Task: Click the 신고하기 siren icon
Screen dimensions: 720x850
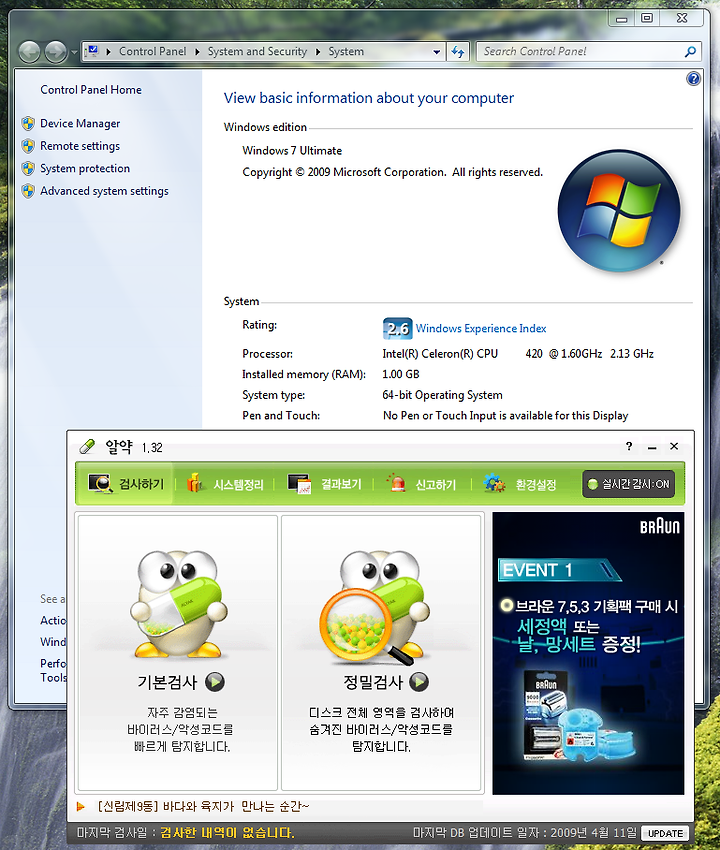Action: pyautogui.click(x=397, y=482)
